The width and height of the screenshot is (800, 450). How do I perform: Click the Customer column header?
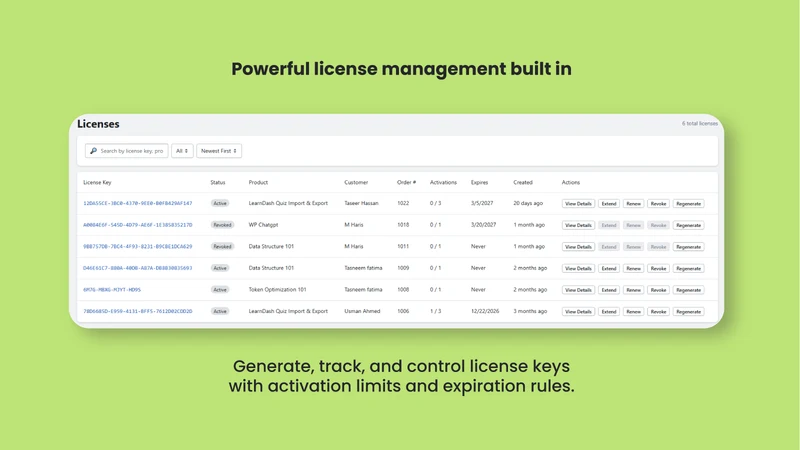(356, 182)
